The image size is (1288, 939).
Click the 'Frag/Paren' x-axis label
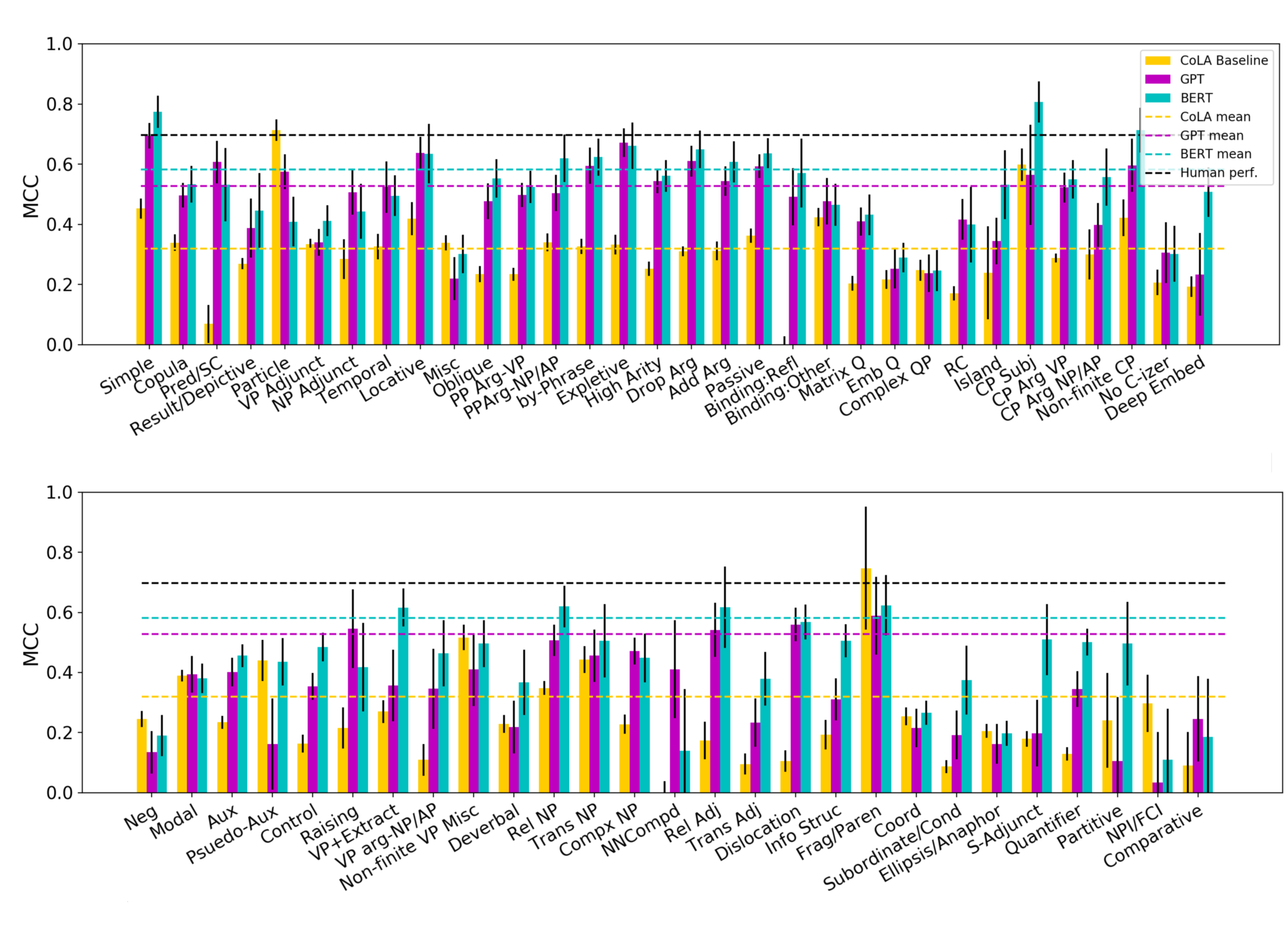click(x=839, y=833)
